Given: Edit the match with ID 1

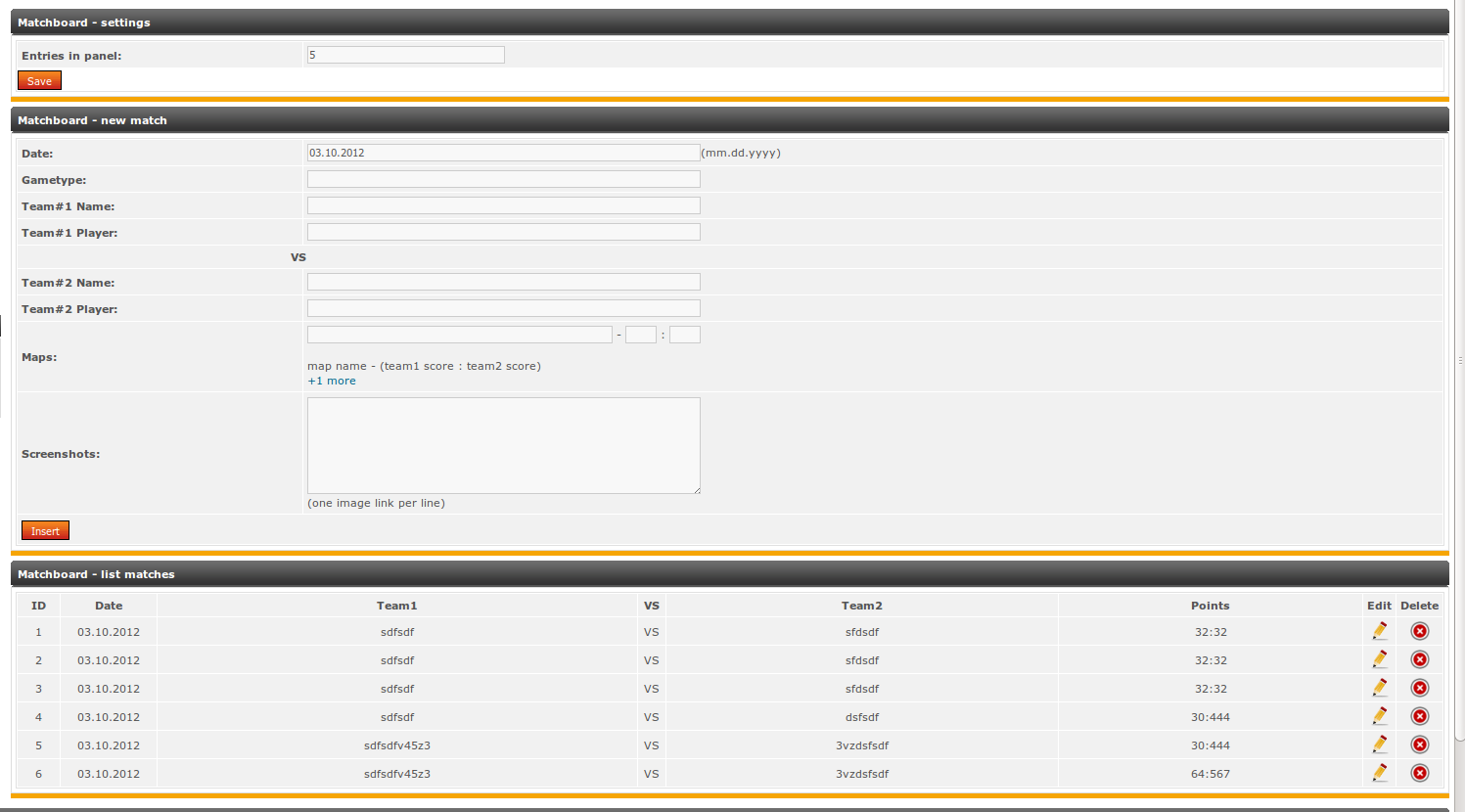Looking at the screenshot, I should click(1380, 631).
